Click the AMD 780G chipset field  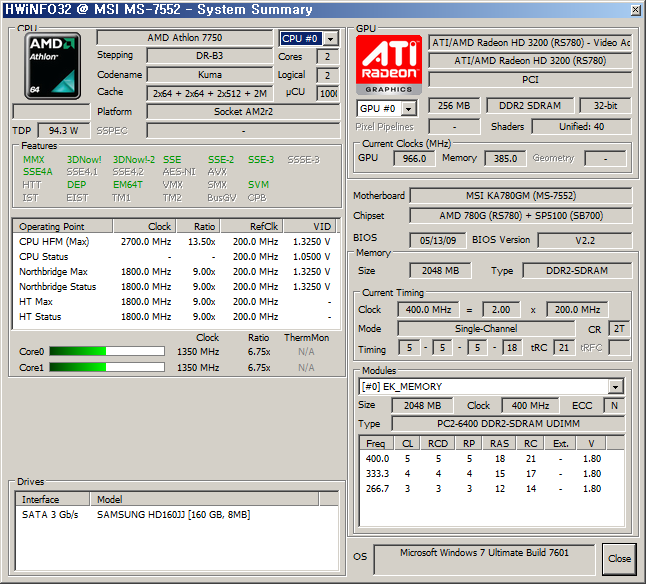point(521,215)
